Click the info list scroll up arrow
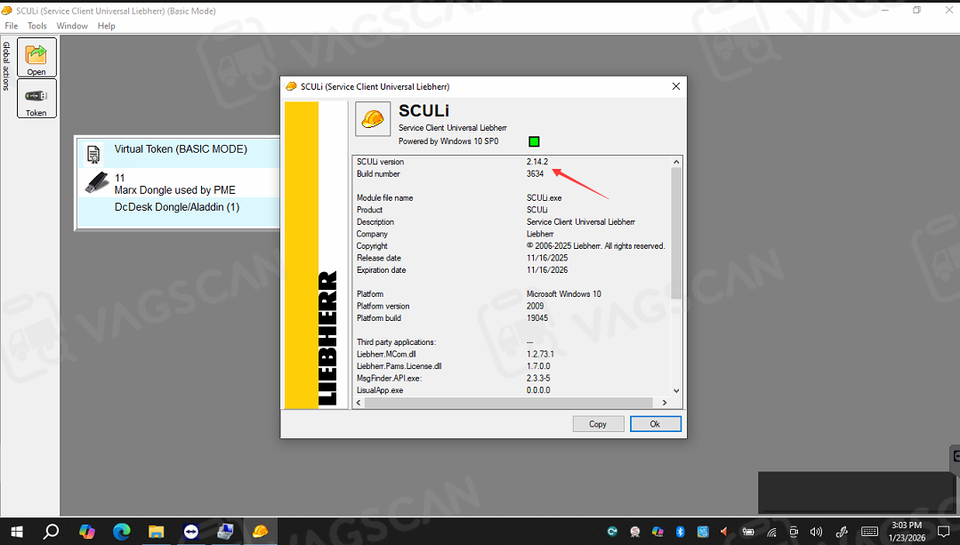The height and width of the screenshot is (545, 960). click(676, 162)
